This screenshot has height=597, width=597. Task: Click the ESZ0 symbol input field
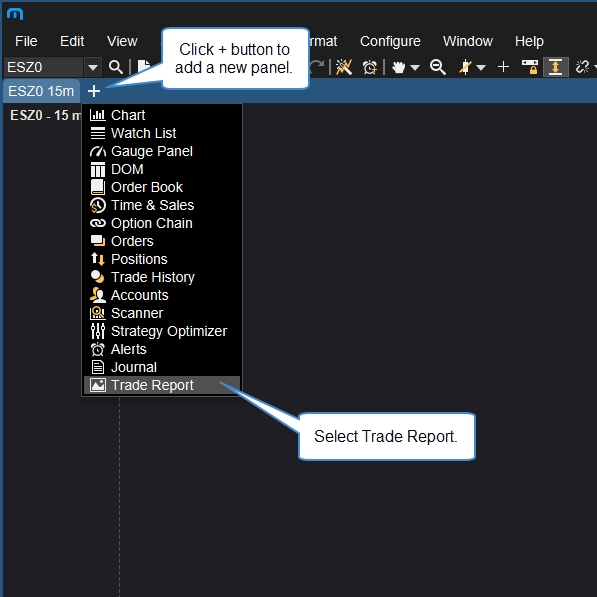tap(43, 67)
